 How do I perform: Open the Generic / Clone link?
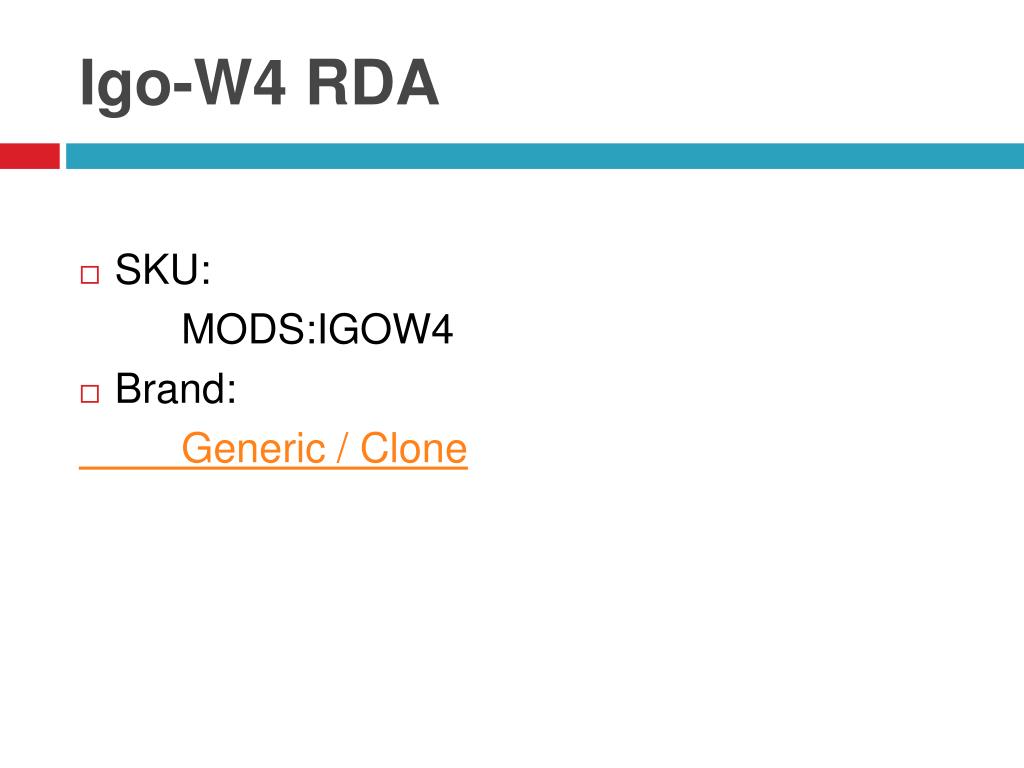[325, 448]
